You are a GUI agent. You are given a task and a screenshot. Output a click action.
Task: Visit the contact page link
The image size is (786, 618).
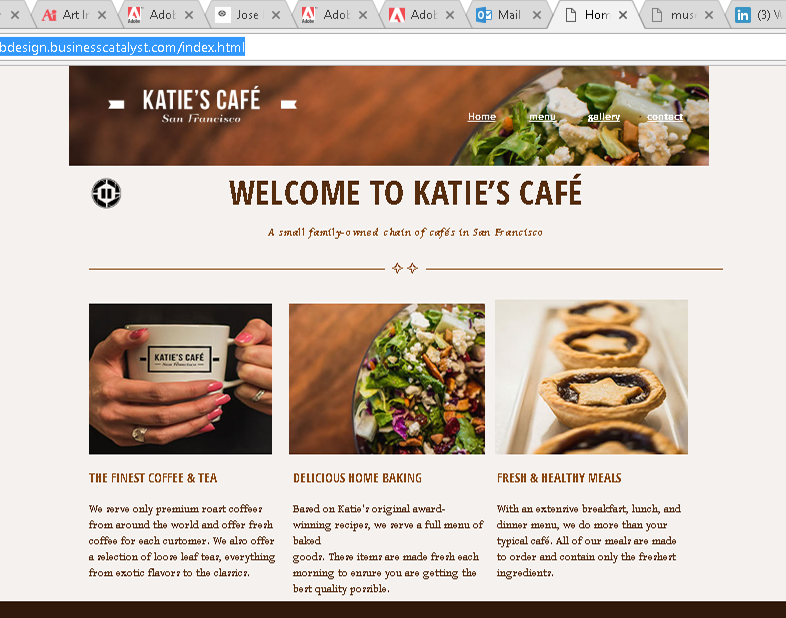pyautogui.click(x=665, y=117)
